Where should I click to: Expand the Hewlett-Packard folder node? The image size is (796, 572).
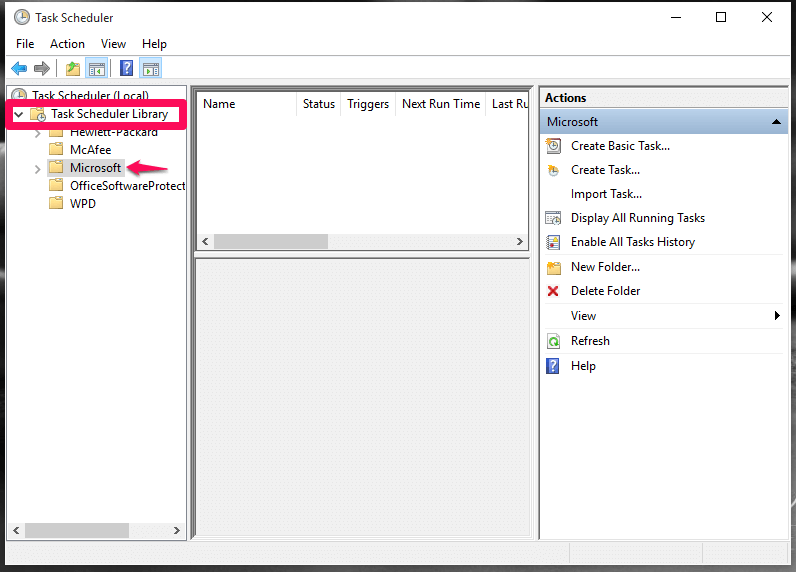37,134
